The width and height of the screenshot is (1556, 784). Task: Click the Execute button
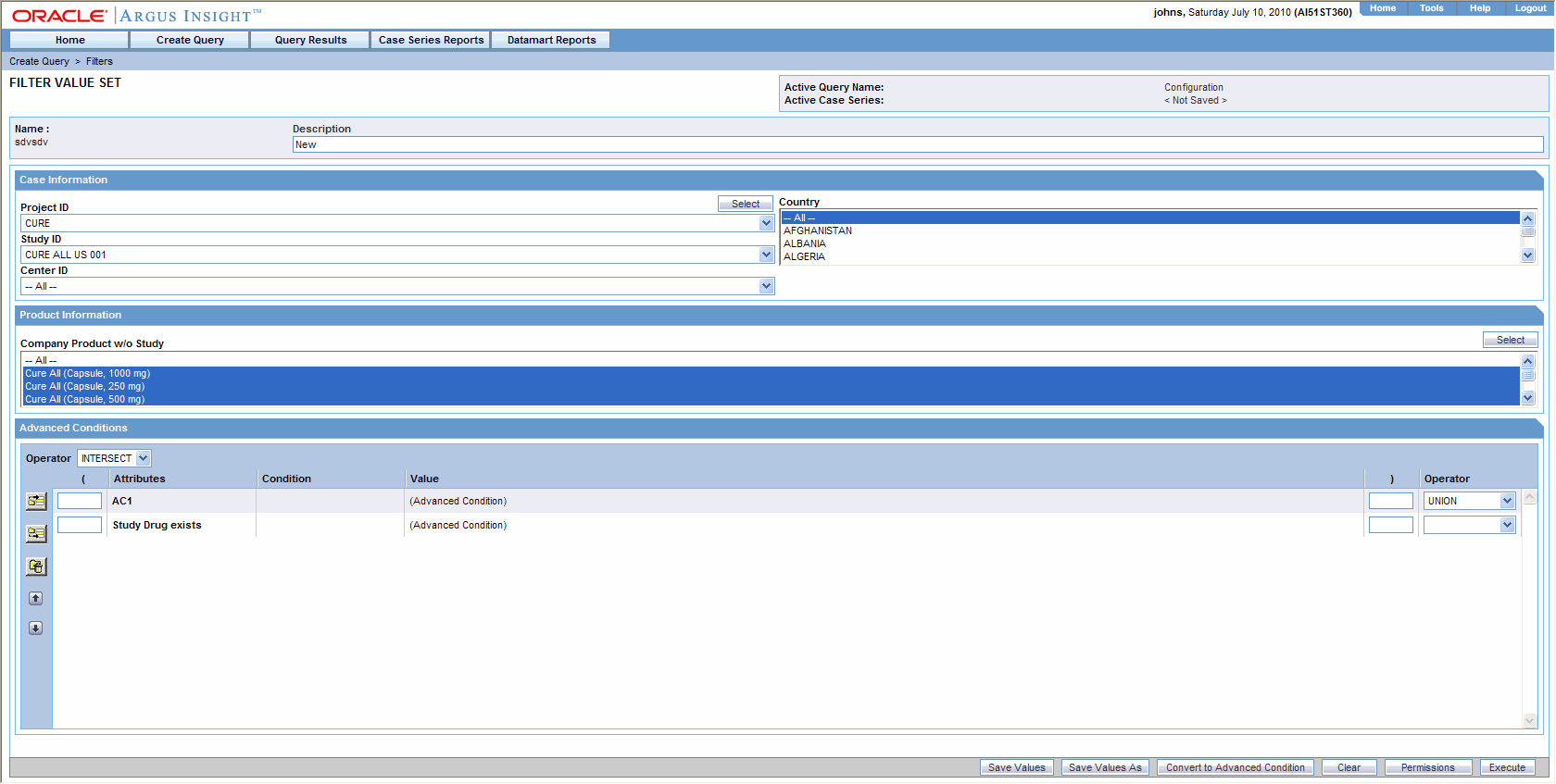pyautogui.click(x=1507, y=767)
